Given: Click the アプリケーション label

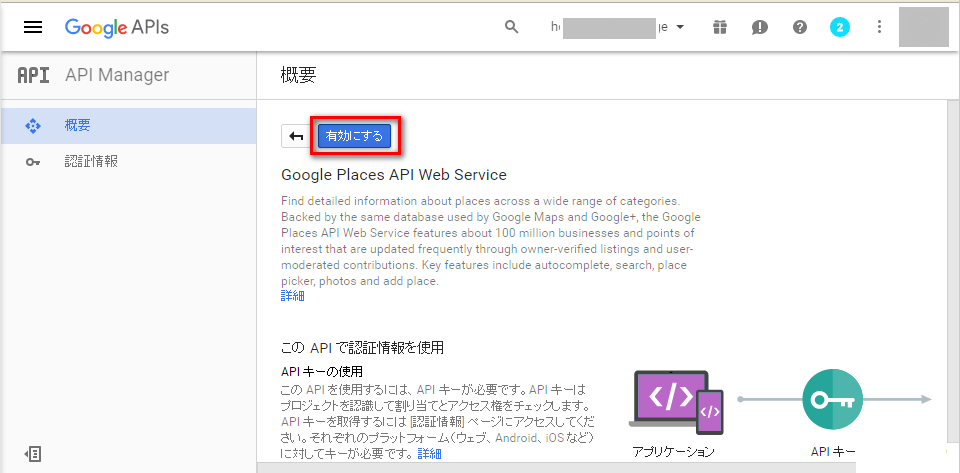Looking at the screenshot, I should pos(673,452).
